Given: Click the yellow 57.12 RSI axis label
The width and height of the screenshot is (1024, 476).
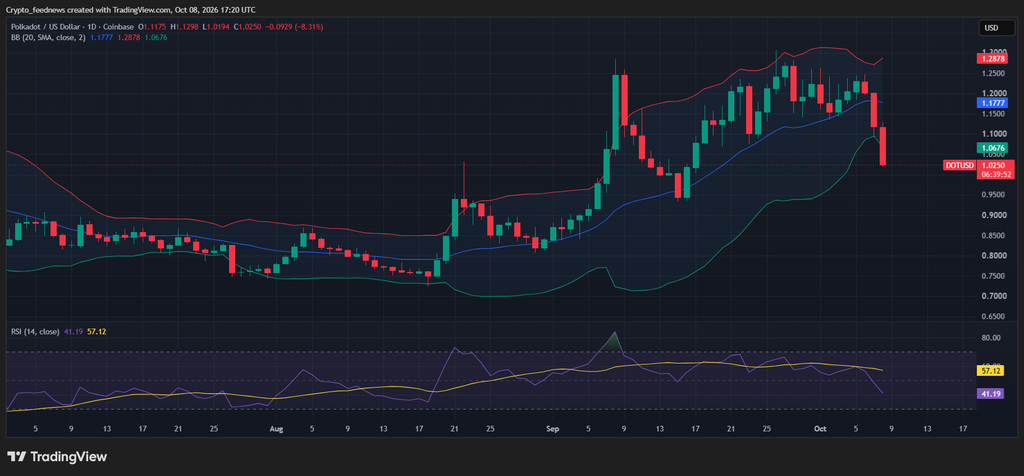Looking at the screenshot, I should 990,370.
